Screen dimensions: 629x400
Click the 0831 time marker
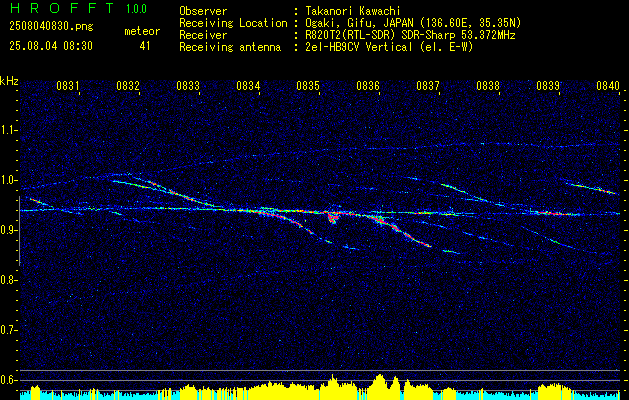click(x=67, y=85)
